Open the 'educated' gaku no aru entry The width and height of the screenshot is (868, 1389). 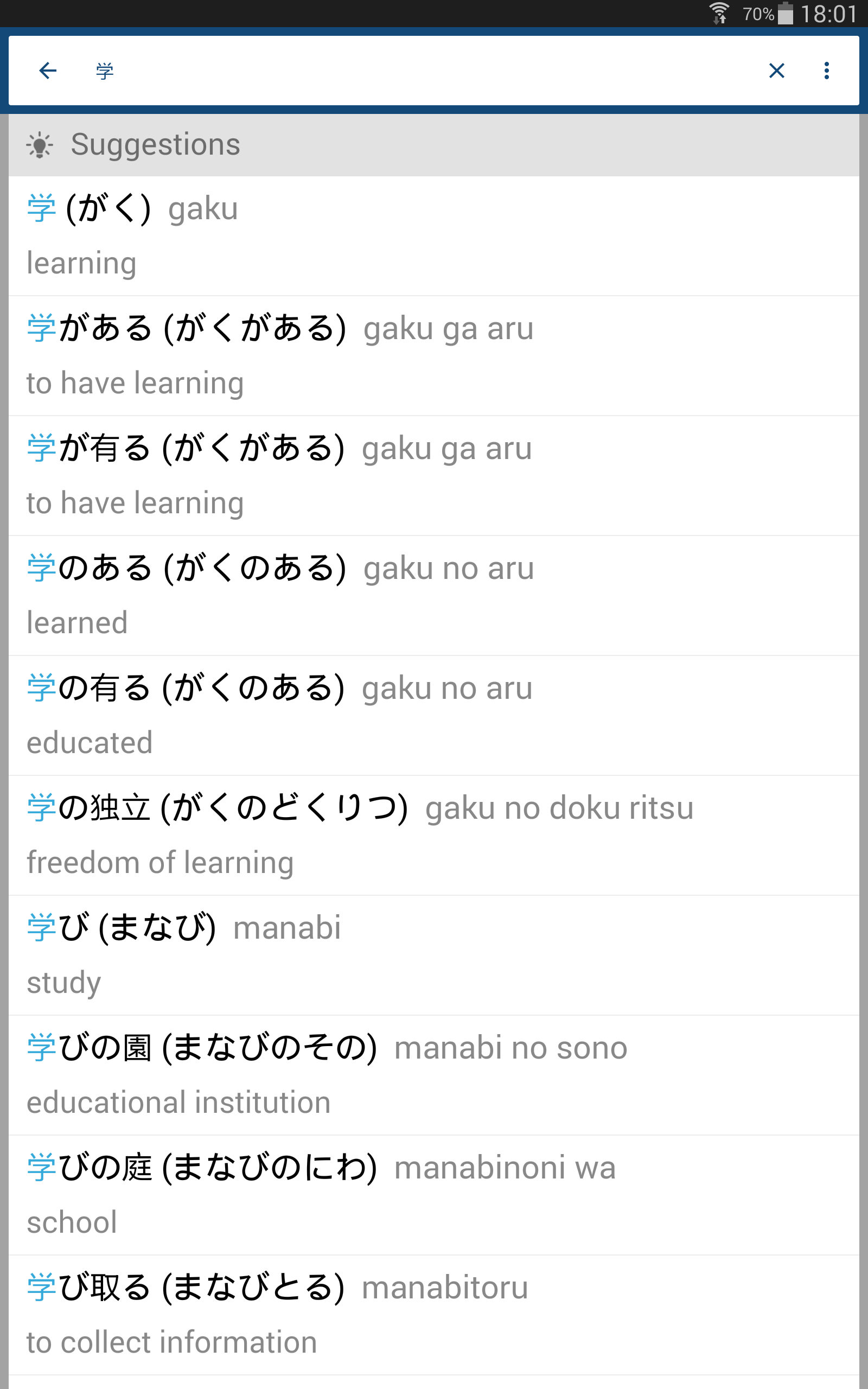[x=433, y=716]
